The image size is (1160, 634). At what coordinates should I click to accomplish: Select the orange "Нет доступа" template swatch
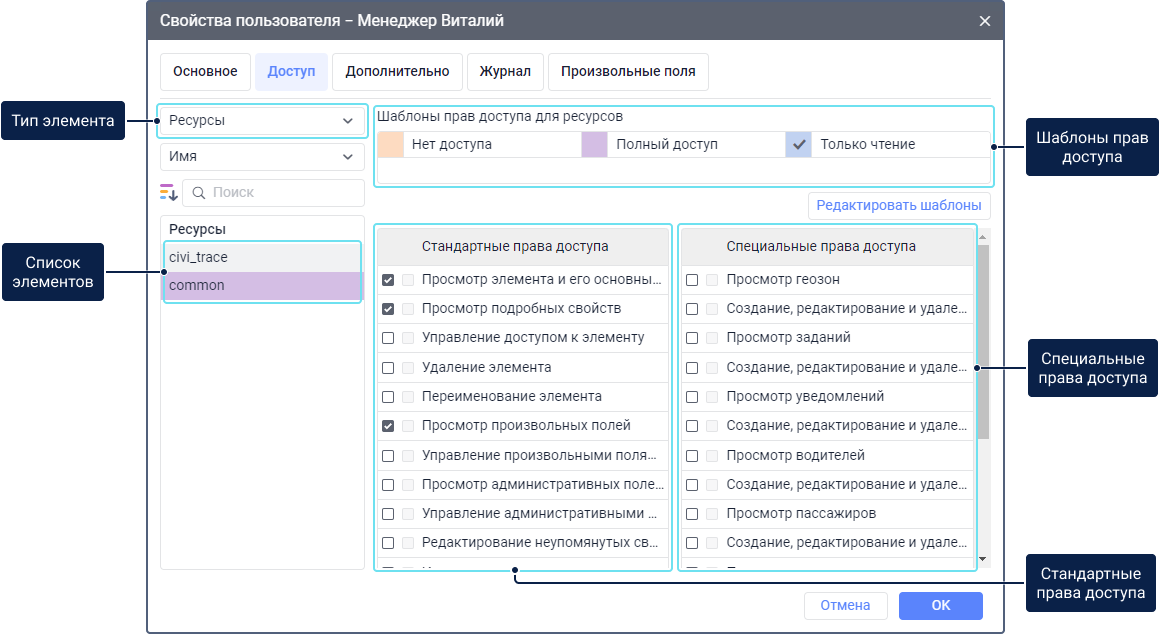click(391, 144)
